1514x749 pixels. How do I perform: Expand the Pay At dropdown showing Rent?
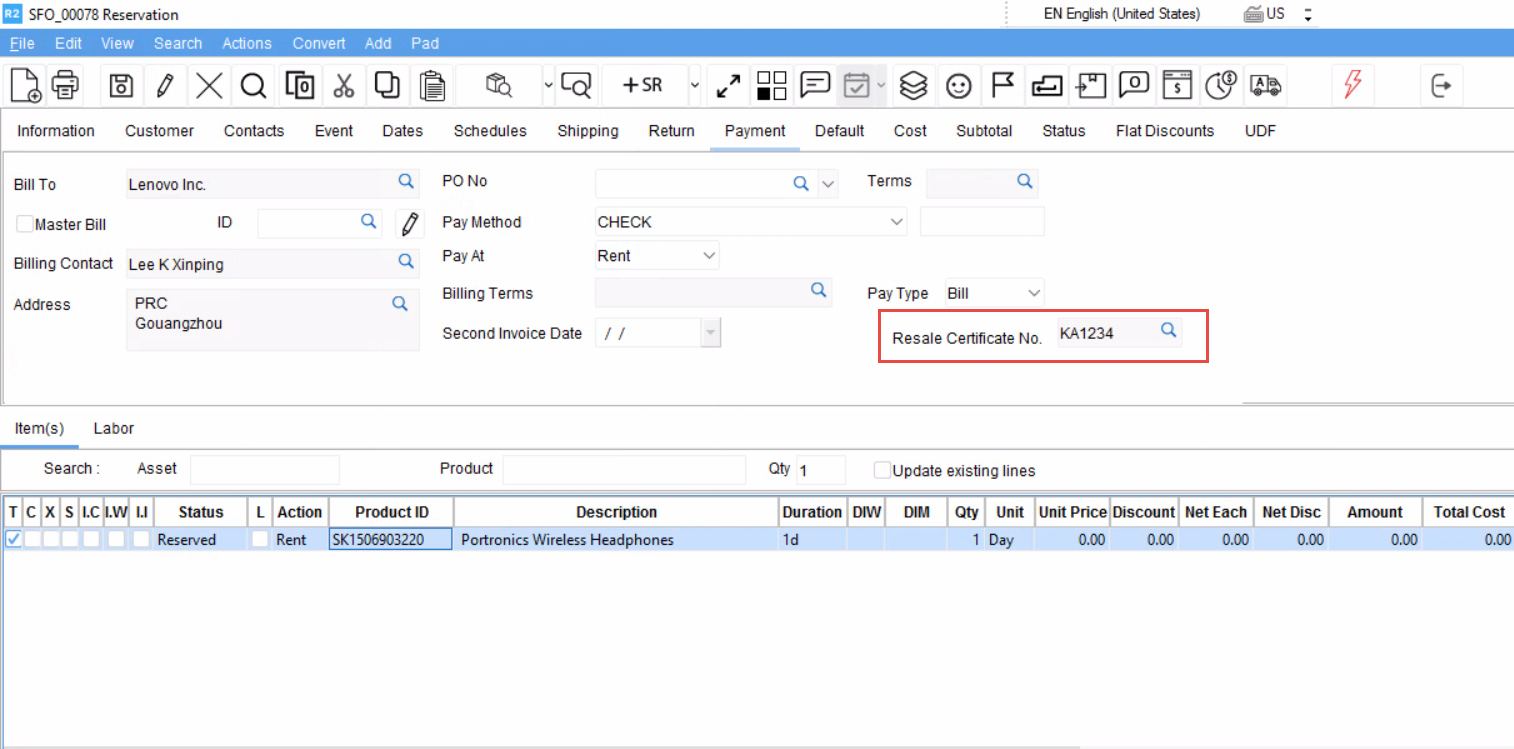coord(709,256)
